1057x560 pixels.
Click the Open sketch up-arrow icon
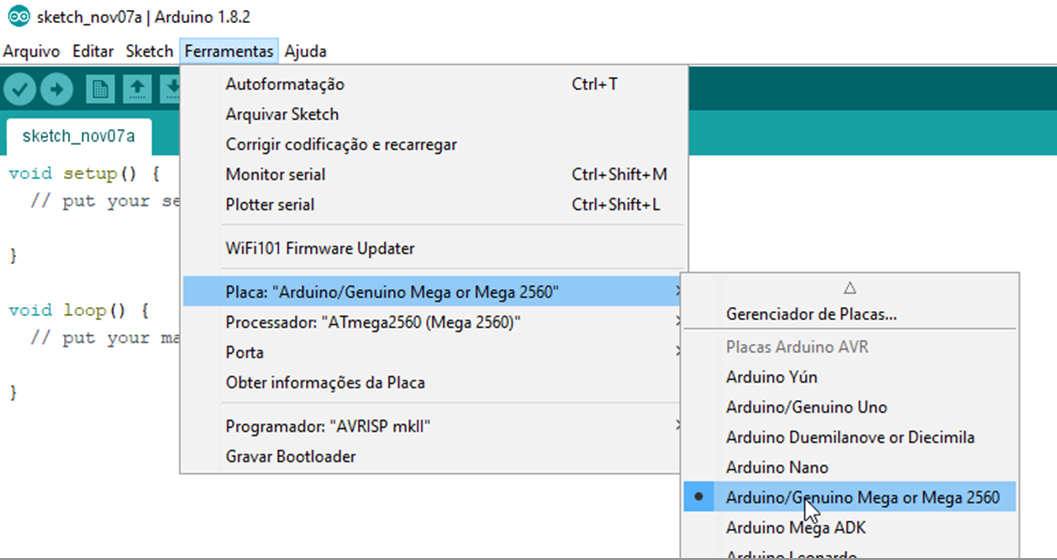click(x=137, y=90)
